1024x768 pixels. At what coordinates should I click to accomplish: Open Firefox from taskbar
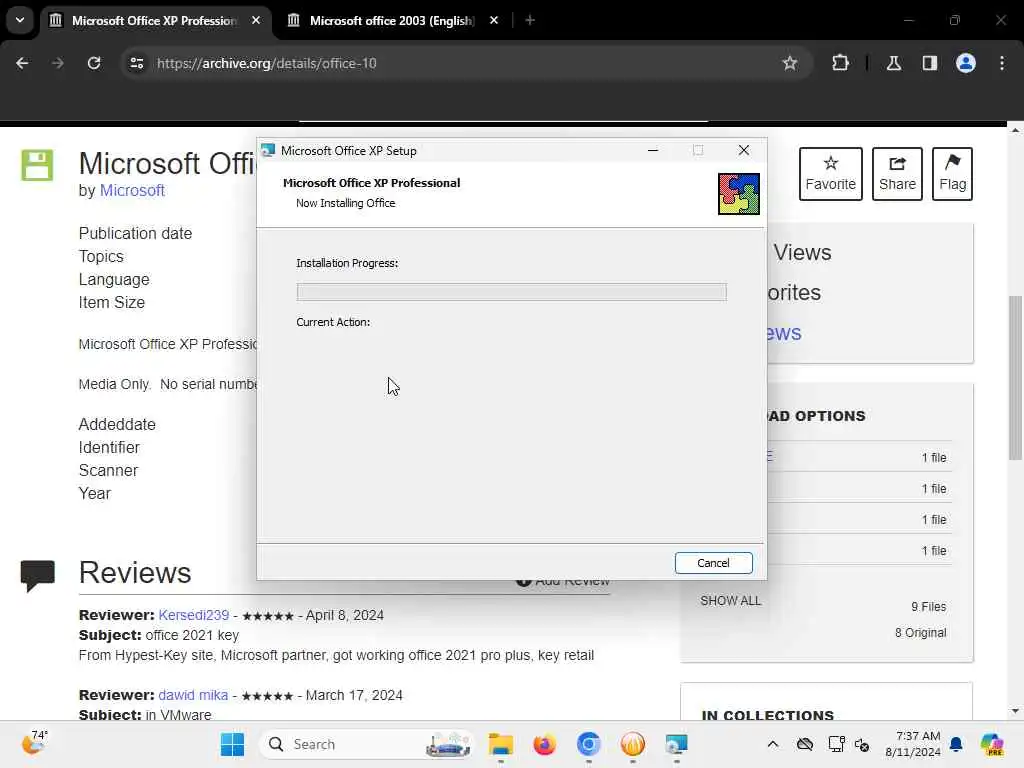[x=544, y=744]
